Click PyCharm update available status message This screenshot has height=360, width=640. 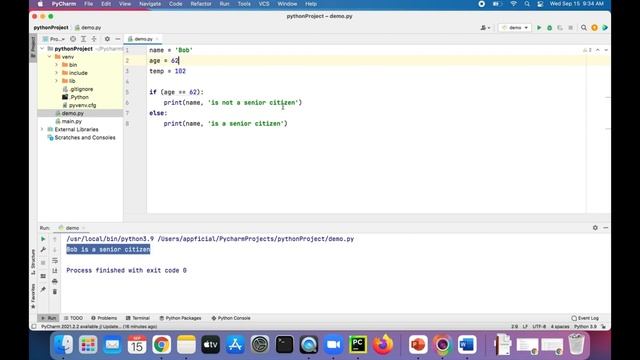(99, 327)
